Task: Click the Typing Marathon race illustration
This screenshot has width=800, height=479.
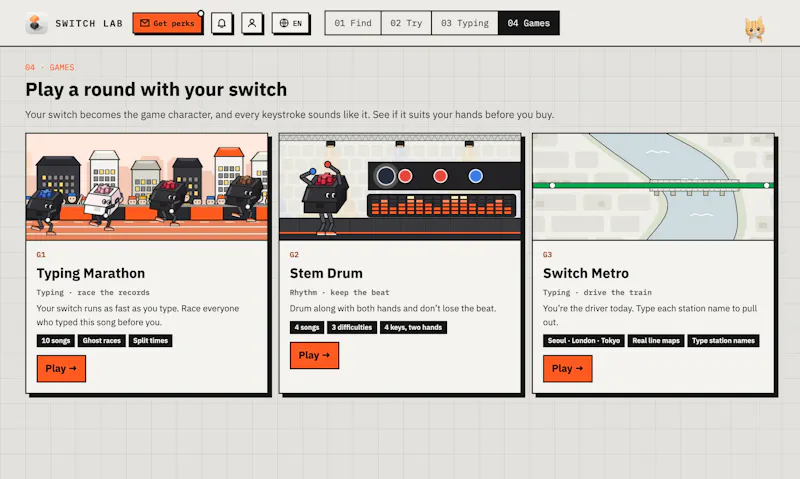Action: [x=147, y=187]
